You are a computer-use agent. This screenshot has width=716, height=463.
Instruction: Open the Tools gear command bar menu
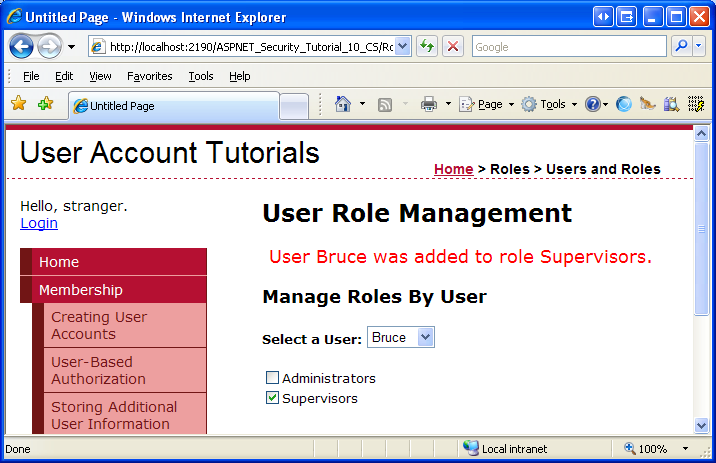coord(549,105)
